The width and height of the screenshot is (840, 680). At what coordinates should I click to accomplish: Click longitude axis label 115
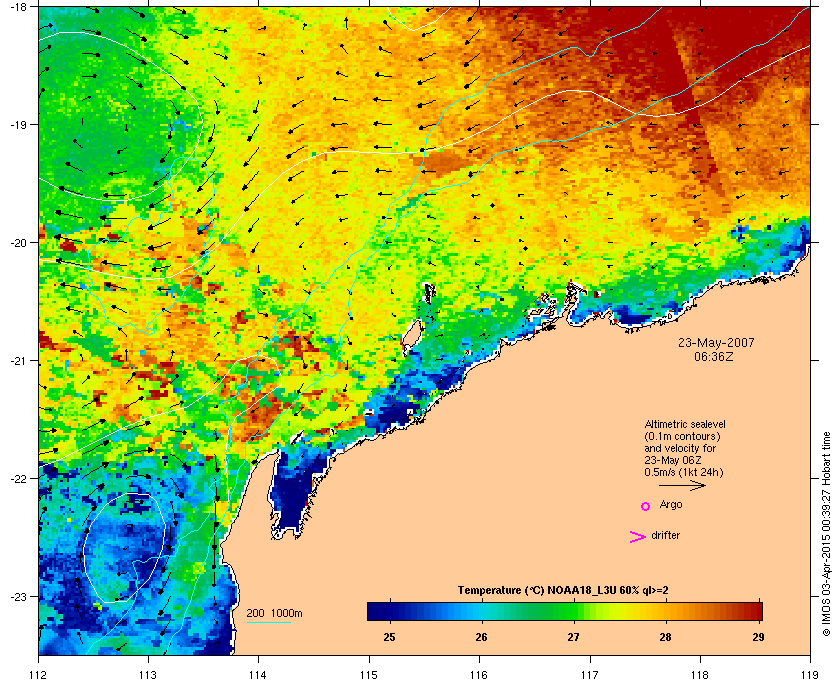[369, 674]
